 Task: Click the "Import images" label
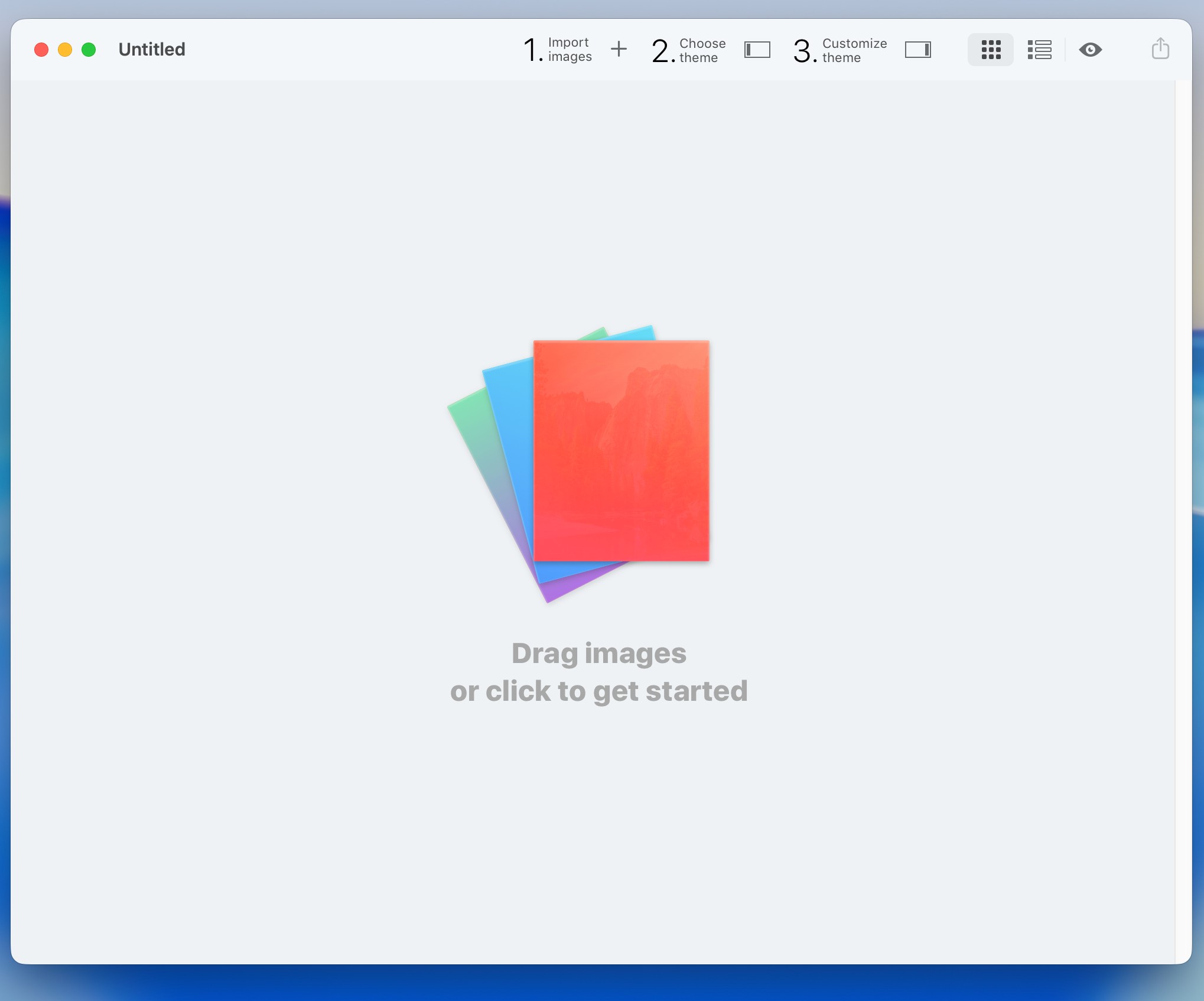pyautogui.click(x=569, y=50)
